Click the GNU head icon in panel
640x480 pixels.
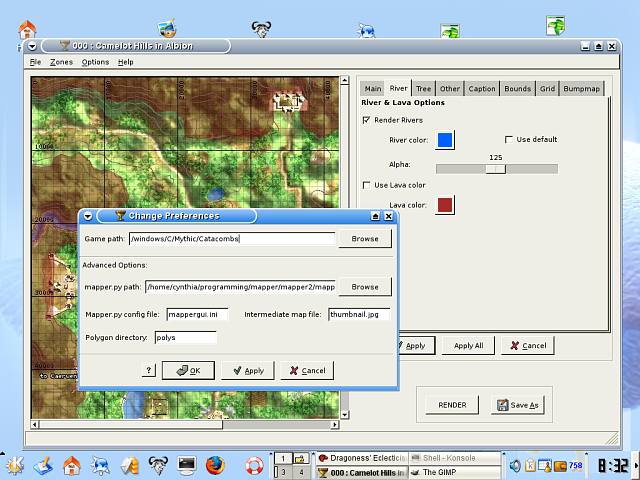point(157,465)
